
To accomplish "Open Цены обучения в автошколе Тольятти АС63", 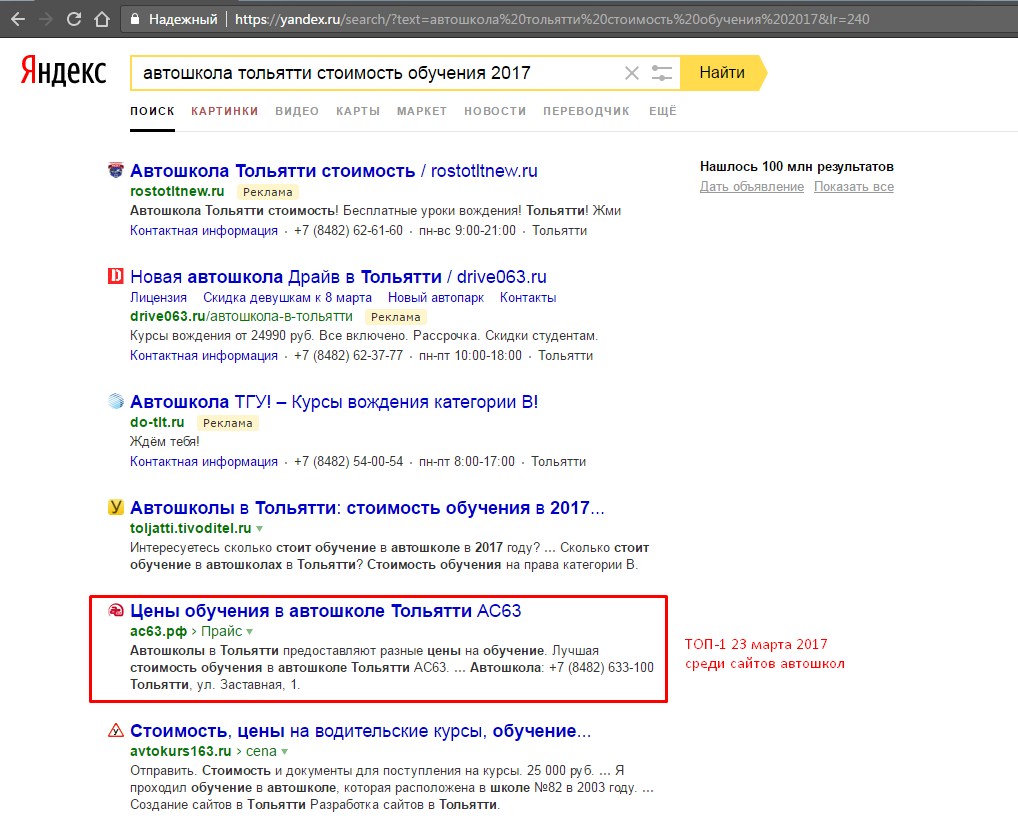I will coord(325,611).
